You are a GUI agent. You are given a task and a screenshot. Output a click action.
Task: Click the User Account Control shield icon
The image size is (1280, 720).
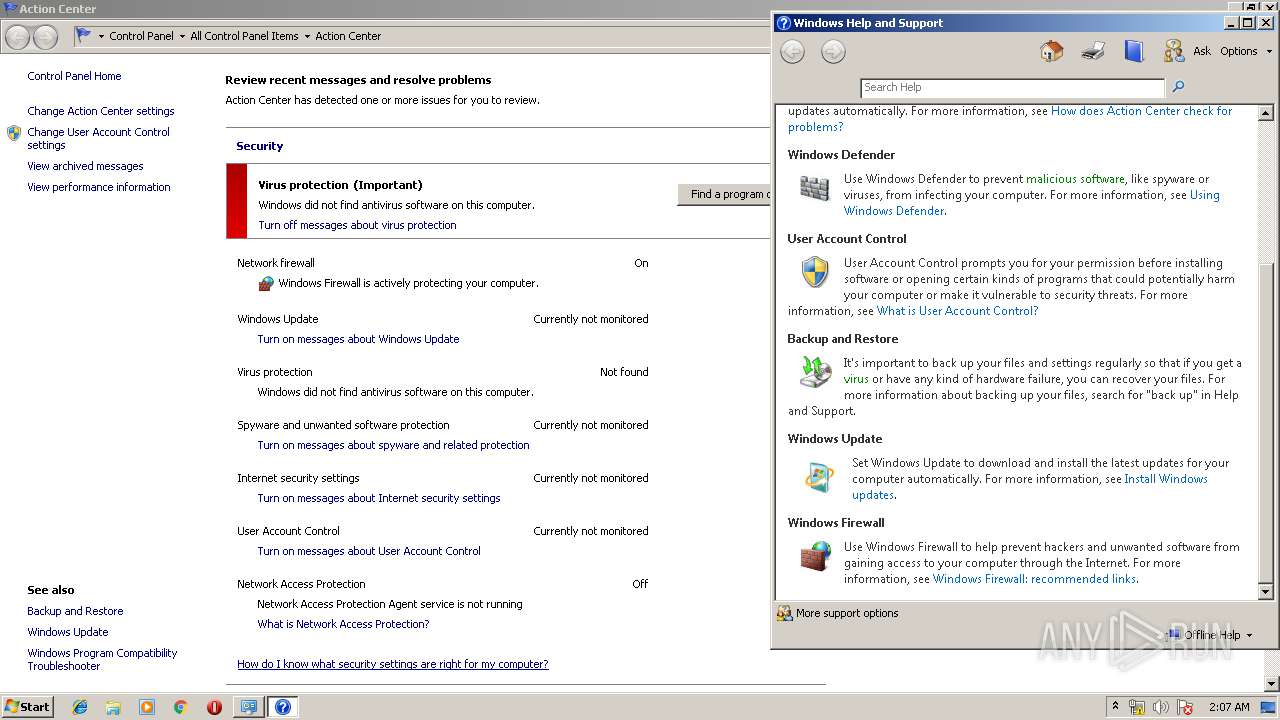(815, 272)
